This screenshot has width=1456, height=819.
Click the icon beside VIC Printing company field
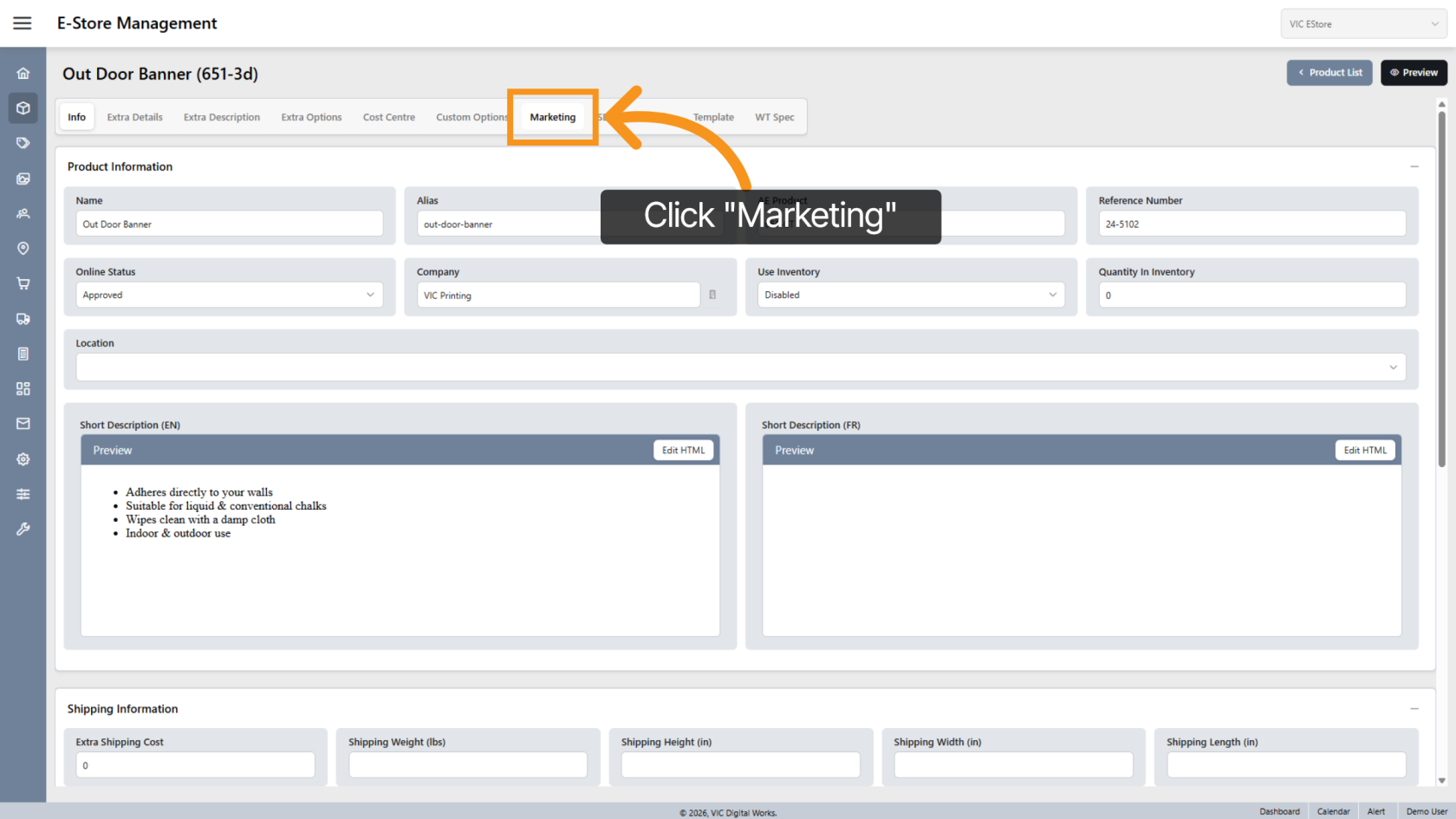712,295
